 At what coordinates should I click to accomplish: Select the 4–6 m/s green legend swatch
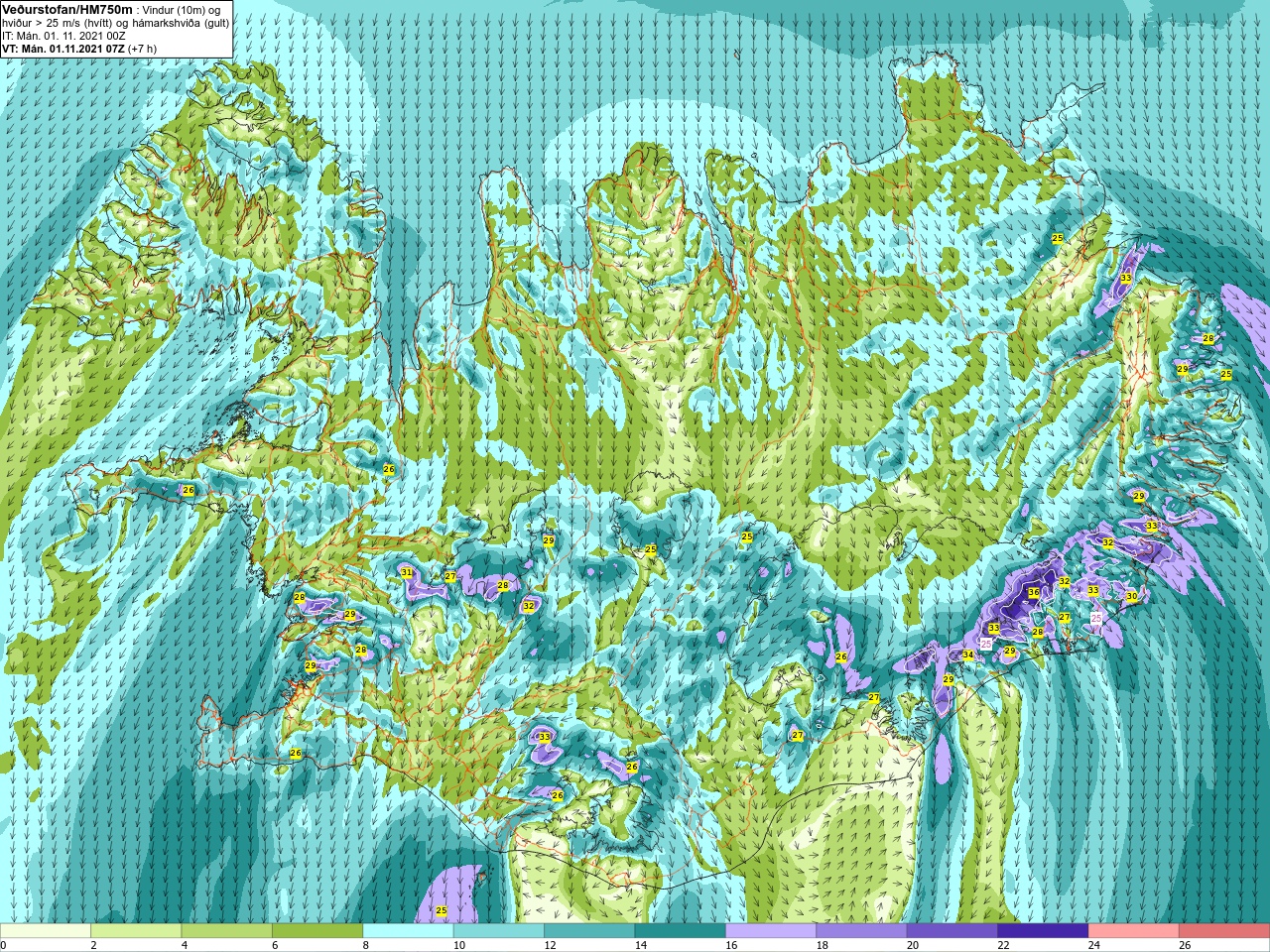click(x=226, y=931)
